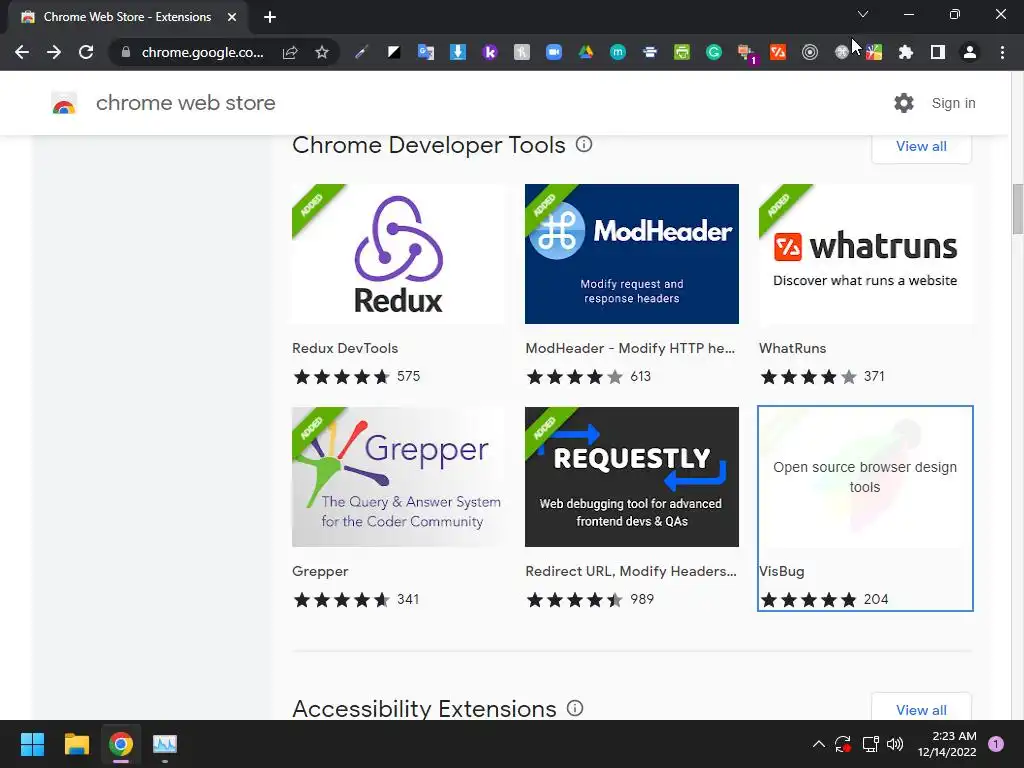The height and width of the screenshot is (768, 1024).
Task: Open a new browser tab
Action: coord(270,17)
